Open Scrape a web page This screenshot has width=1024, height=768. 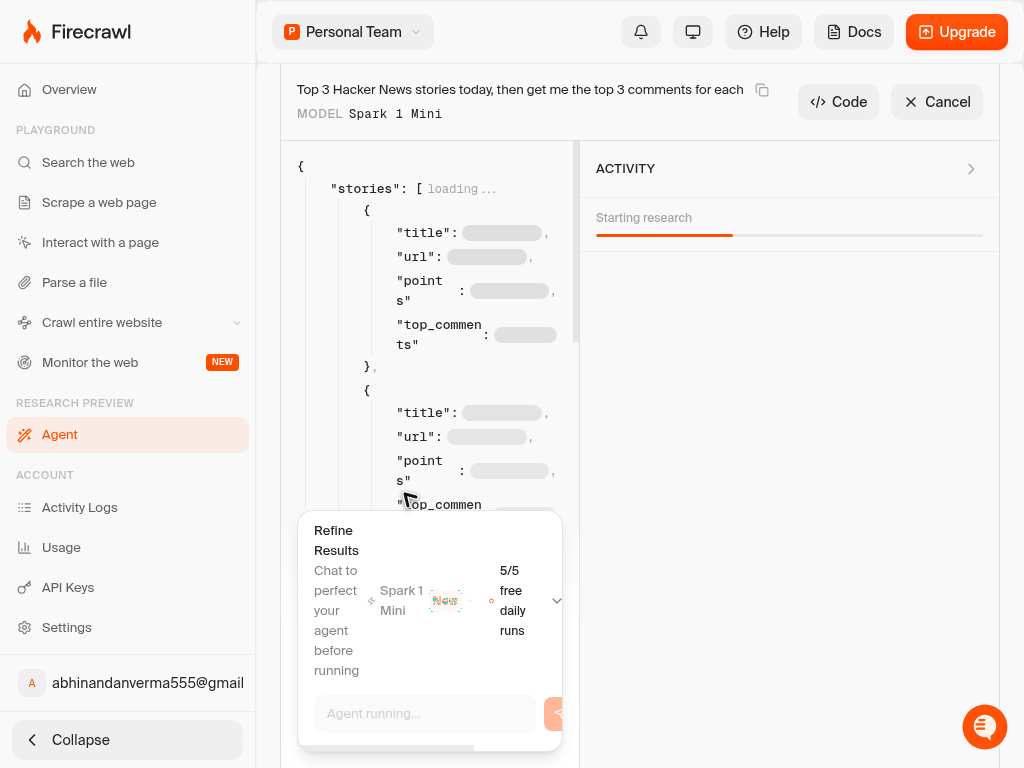click(127, 202)
